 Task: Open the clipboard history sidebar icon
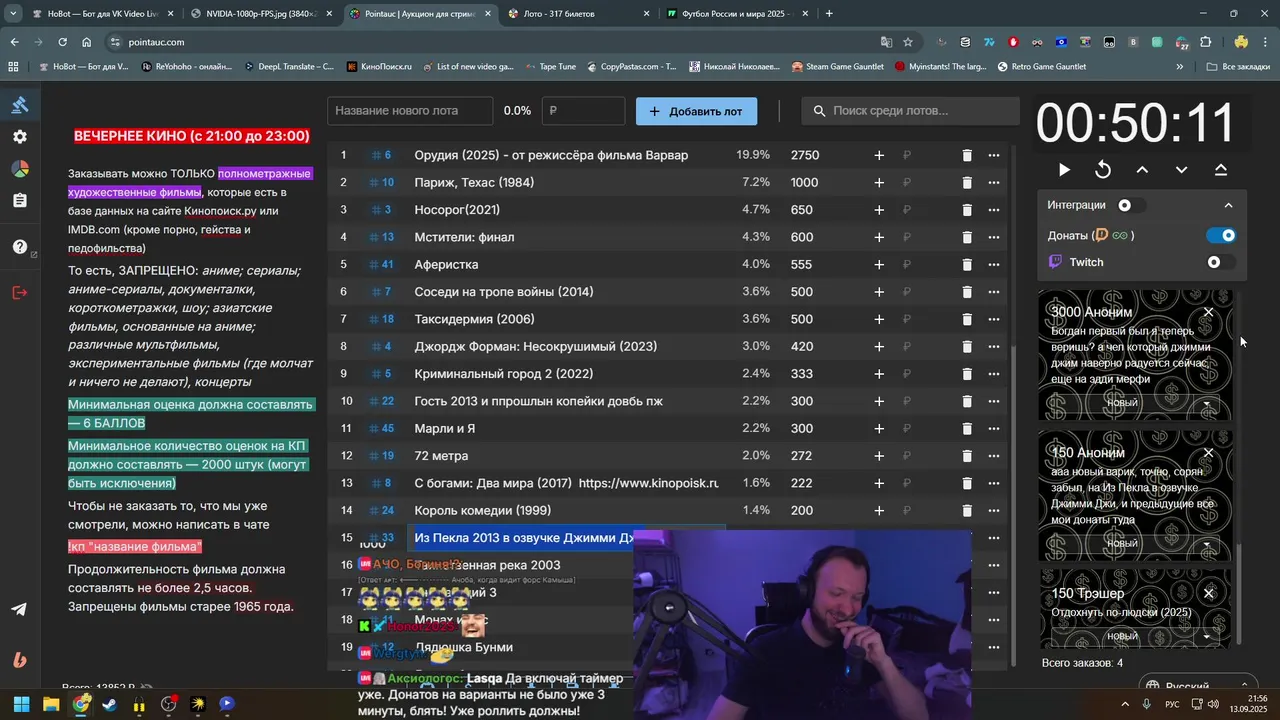point(20,201)
